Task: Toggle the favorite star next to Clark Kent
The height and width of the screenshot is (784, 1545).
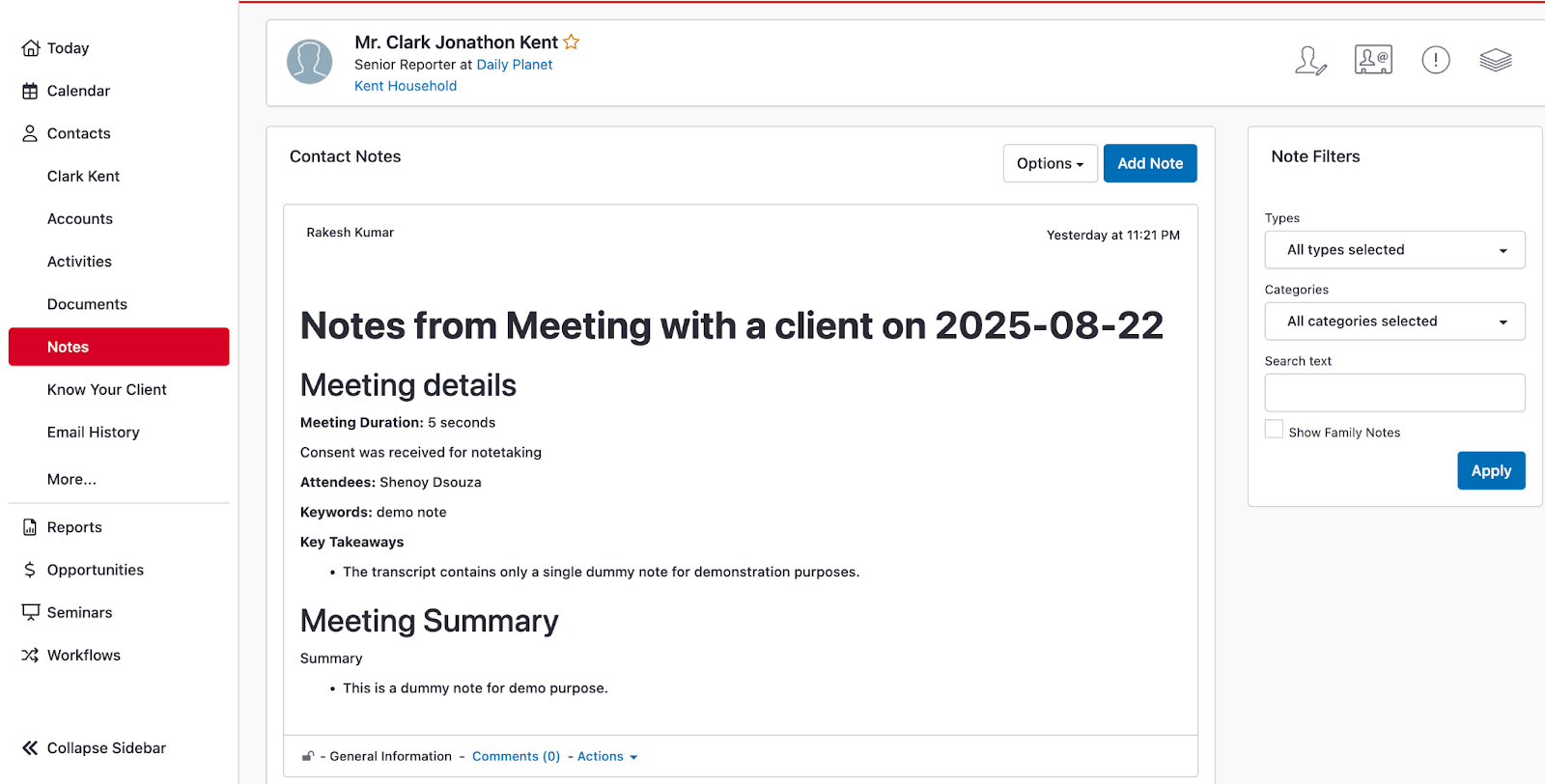Action: pyautogui.click(x=572, y=42)
